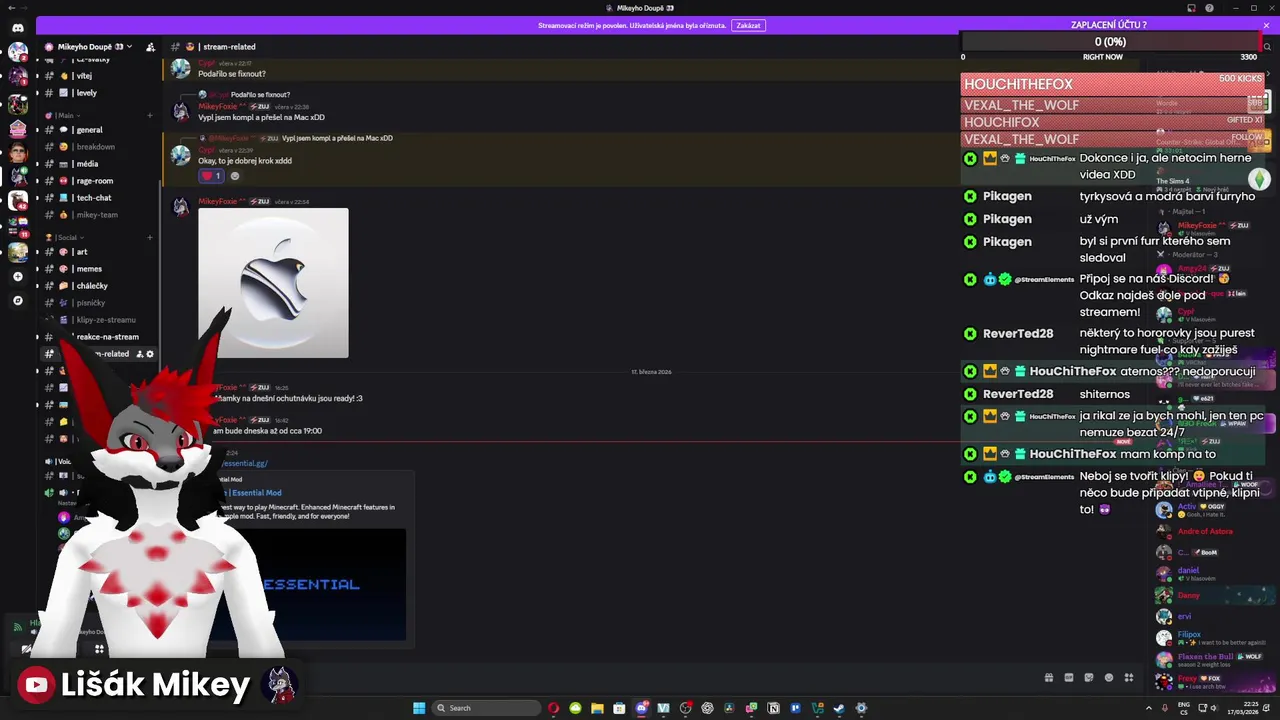
Task: Open the help question mark icon
Action: click(x=1210, y=8)
